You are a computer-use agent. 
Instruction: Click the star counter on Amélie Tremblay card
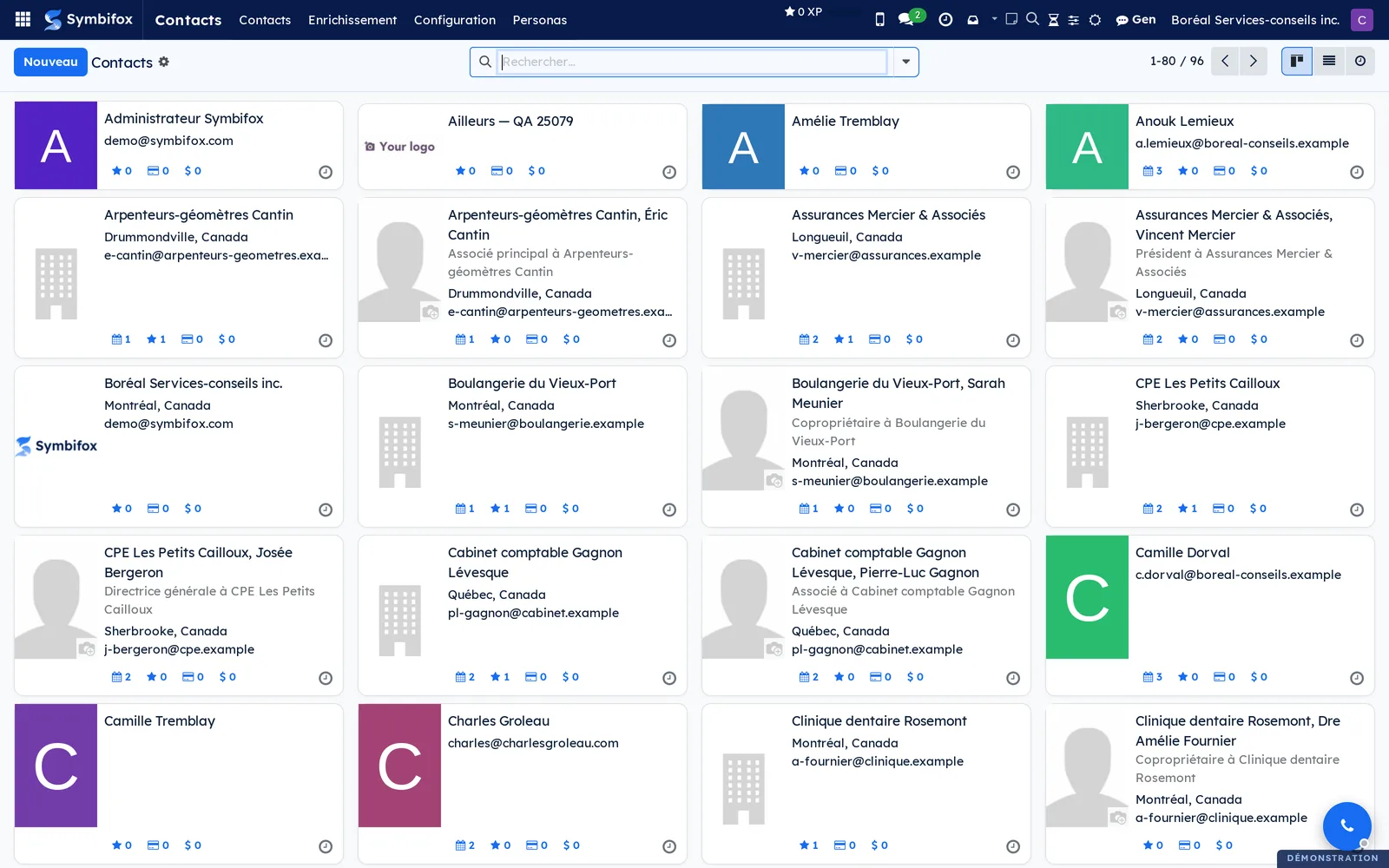pyautogui.click(x=809, y=171)
